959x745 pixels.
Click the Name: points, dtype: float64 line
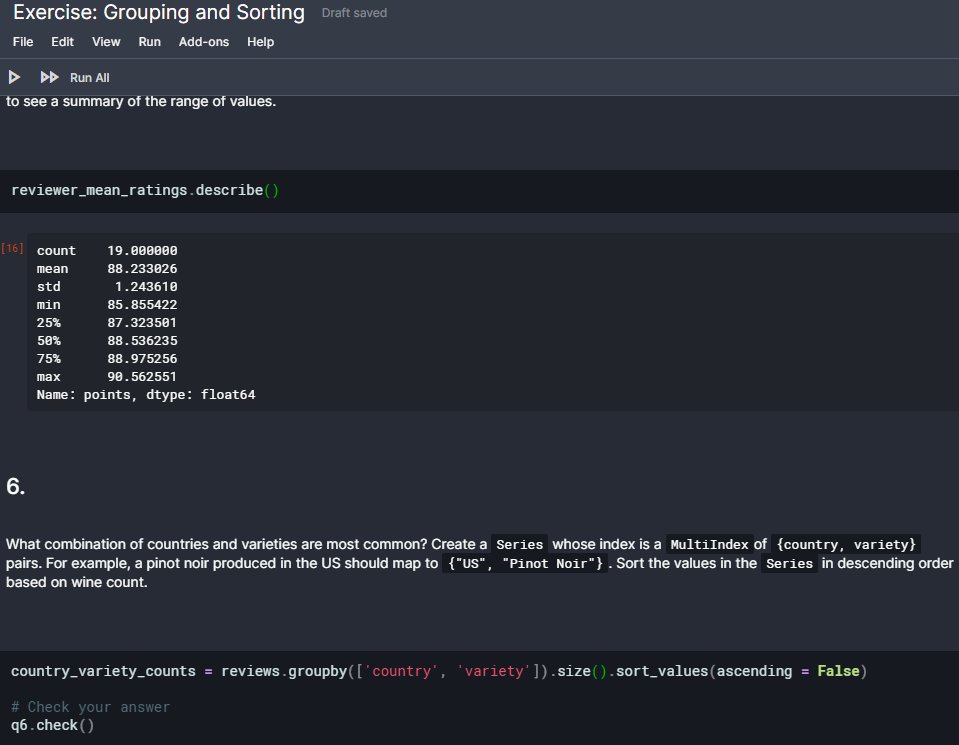point(146,395)
